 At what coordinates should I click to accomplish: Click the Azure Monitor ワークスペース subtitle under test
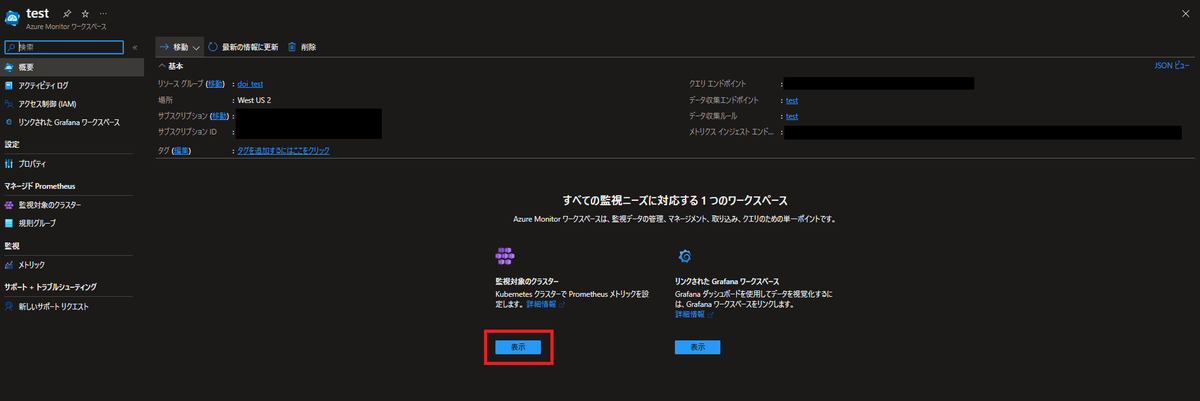(x=65, y=29)
